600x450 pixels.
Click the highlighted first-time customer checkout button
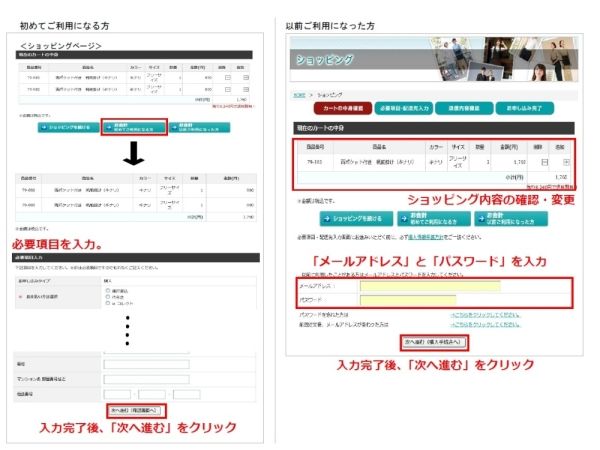[x=133, y=128]
